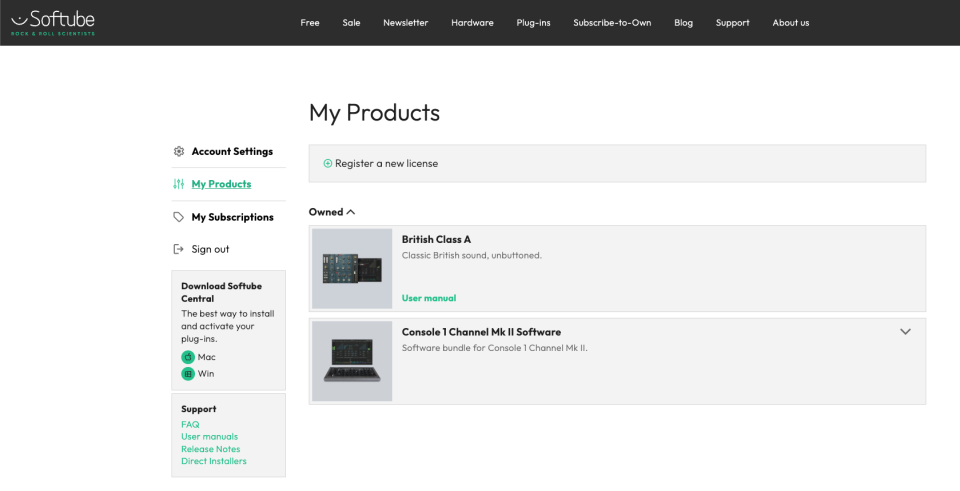
Task: Click the Mac download icon
Action: pos(187,357)
